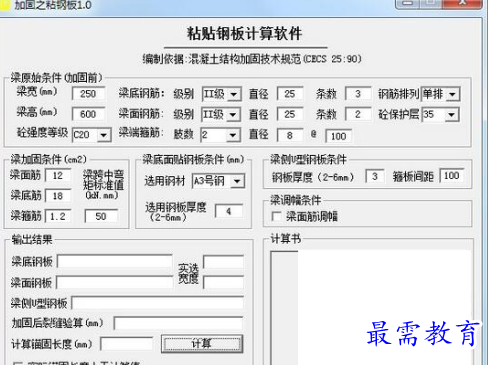
Task: Click the 梁高(mm) input field showing 600
Action: (x=89, y=114)
